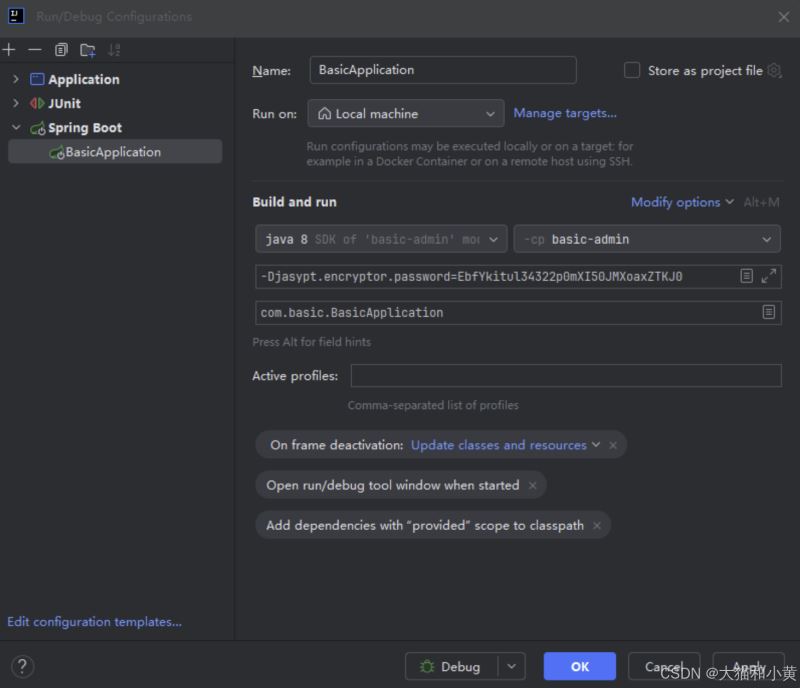Open the Modify options menu
The height and width of the screenshot is (688, 800).
pyautogui.click(x=682, y=202)
